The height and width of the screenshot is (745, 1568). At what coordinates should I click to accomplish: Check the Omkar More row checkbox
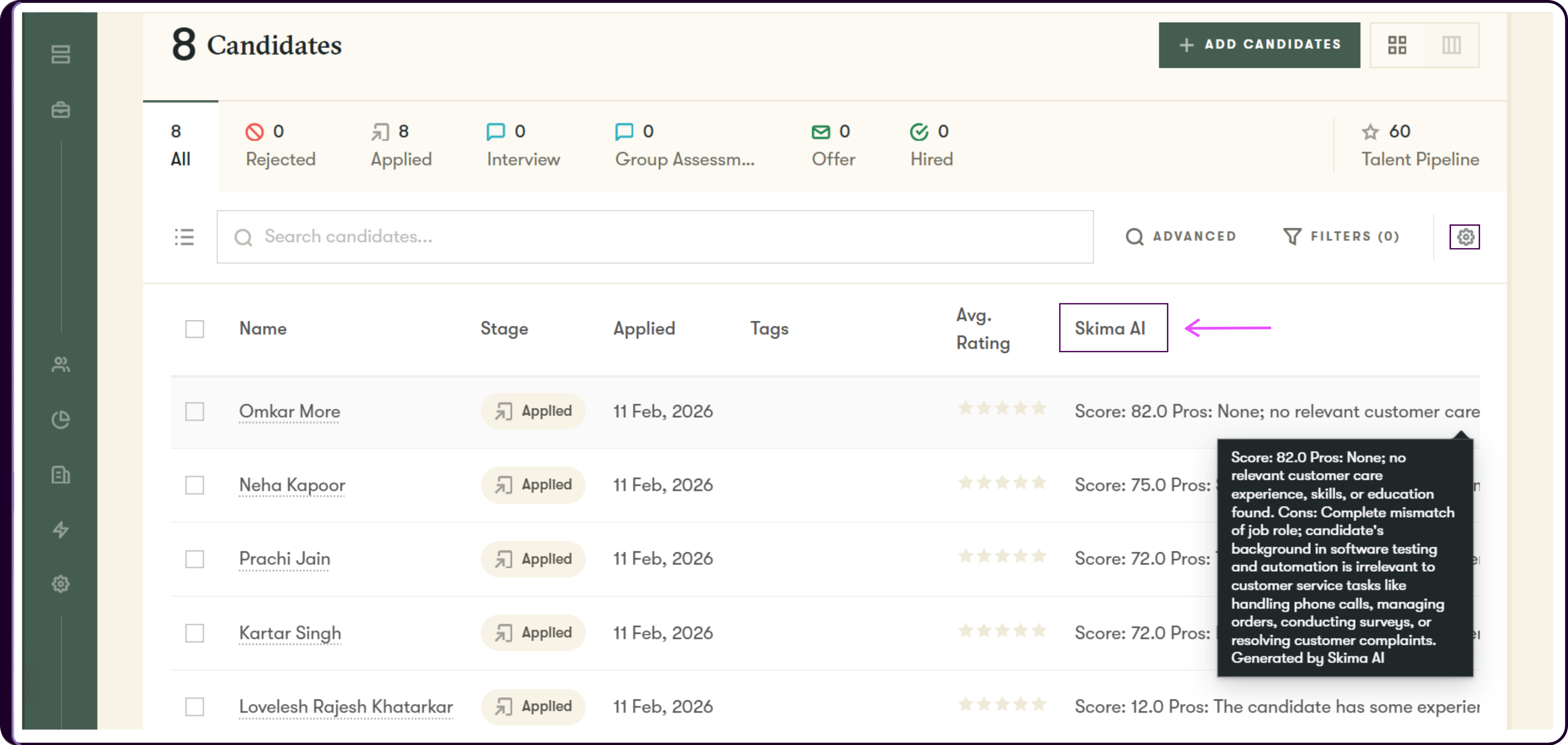point(195,412)
